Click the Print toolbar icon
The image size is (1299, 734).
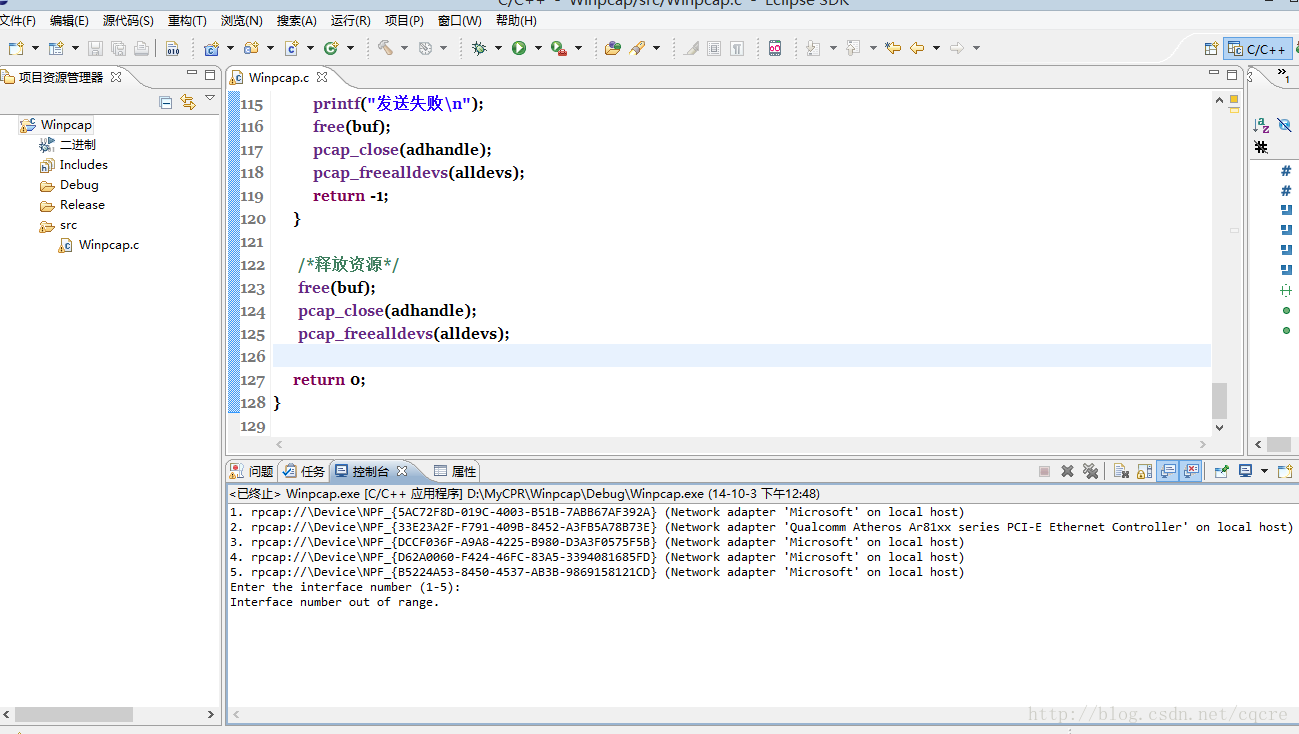click(141, 48)
